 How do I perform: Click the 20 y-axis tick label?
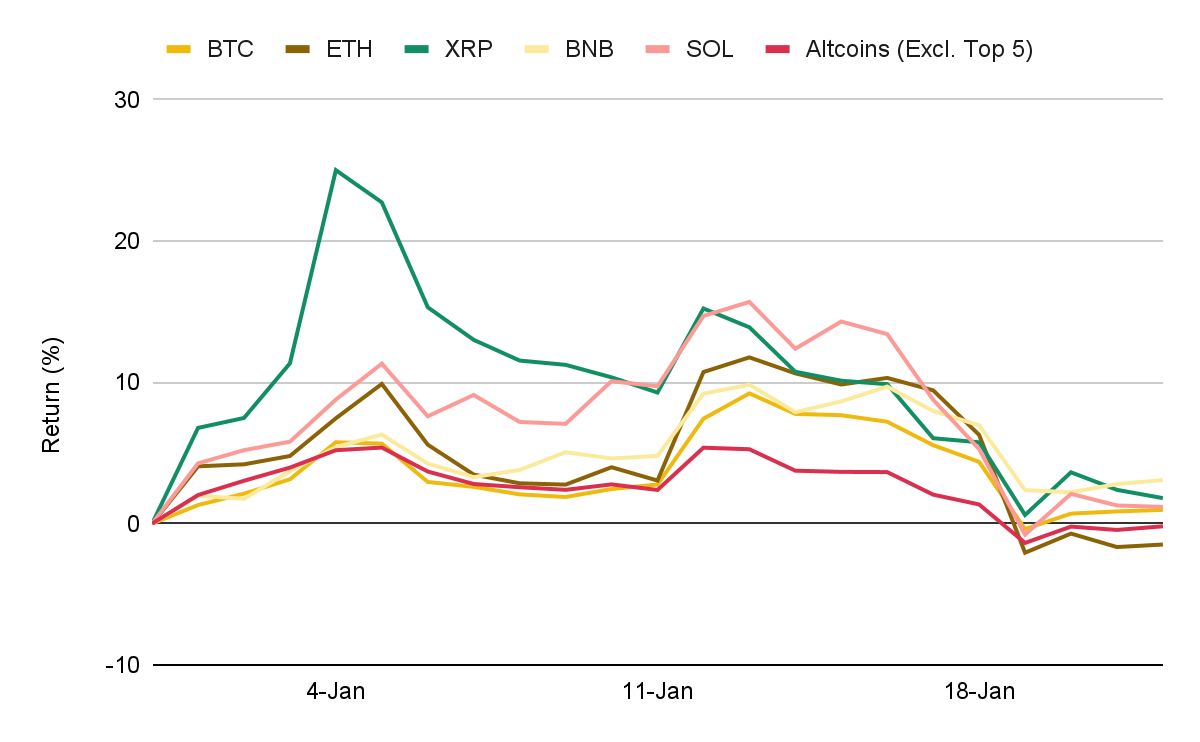[127, 241]
